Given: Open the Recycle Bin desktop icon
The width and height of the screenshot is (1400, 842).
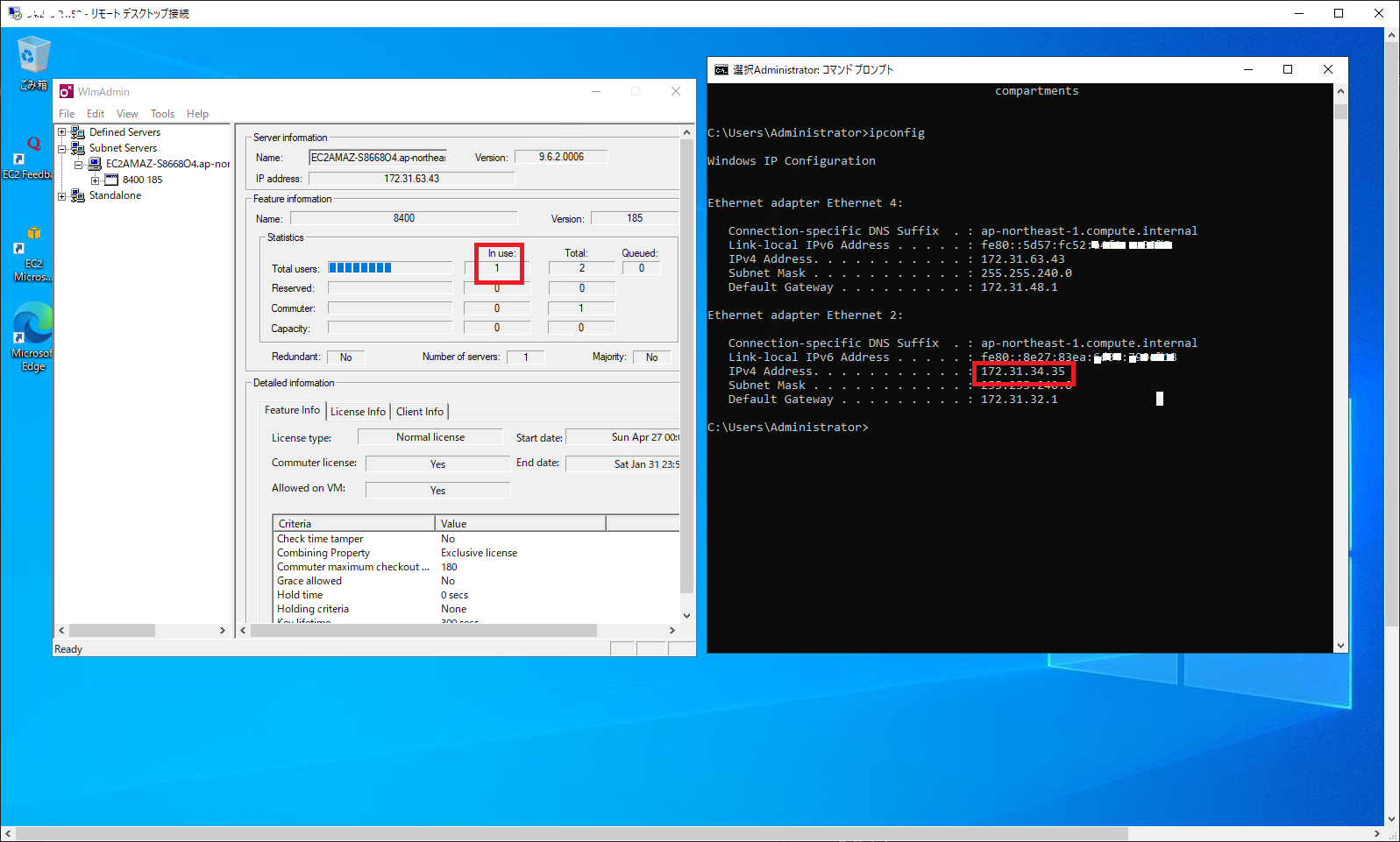Looking at the screenshot, I should coord(32,63).
